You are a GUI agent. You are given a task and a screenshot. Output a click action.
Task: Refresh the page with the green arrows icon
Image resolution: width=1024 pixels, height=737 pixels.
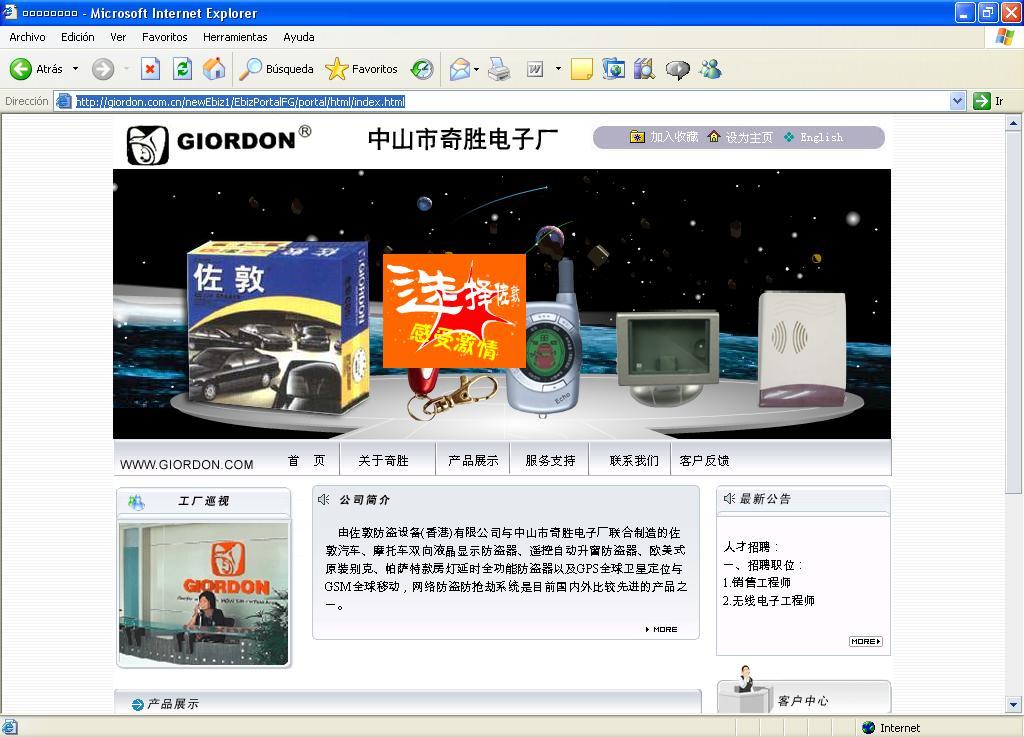pos(182,69)
